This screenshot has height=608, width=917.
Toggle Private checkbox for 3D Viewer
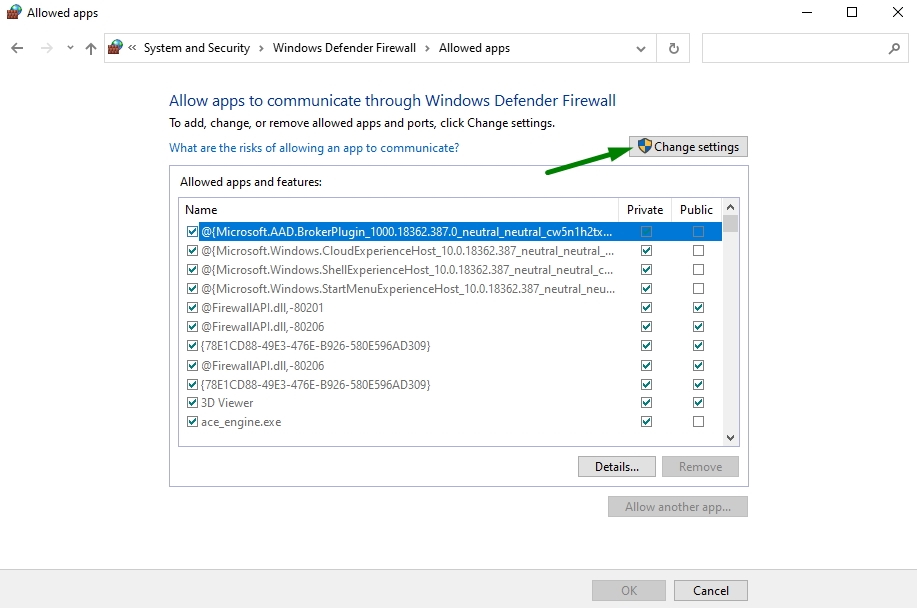tap(646, 403)
